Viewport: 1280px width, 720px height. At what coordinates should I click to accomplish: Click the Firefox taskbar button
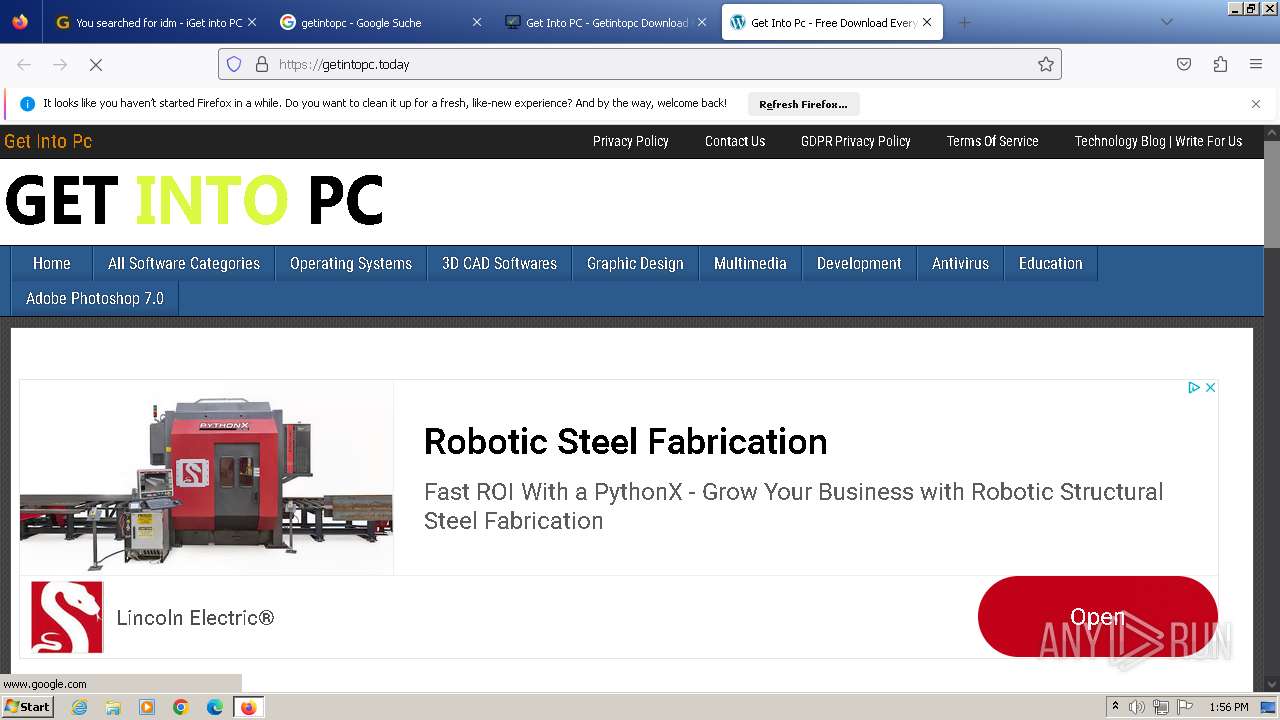click(248, 707)
